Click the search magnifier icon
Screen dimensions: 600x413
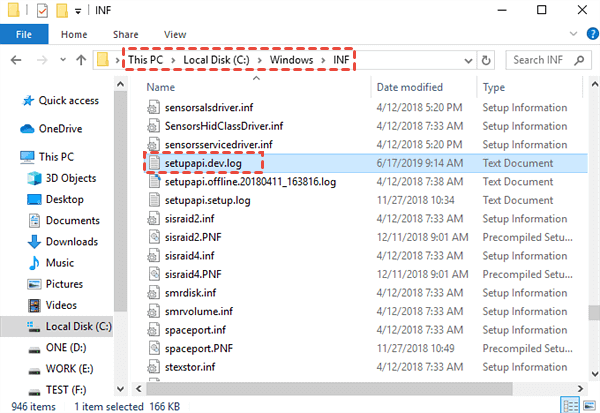point(579,60)
